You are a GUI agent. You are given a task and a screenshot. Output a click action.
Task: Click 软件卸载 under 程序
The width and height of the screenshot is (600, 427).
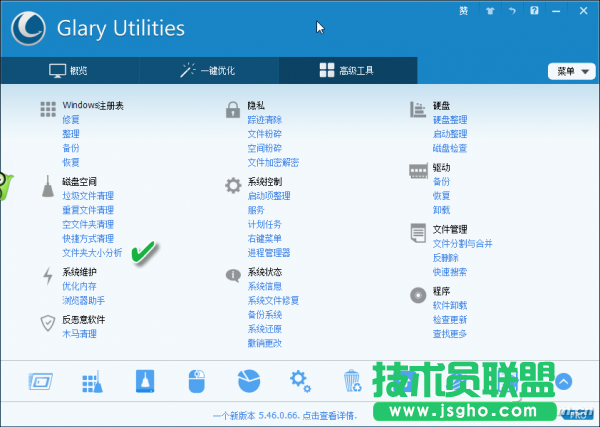(x=449, y=305)
